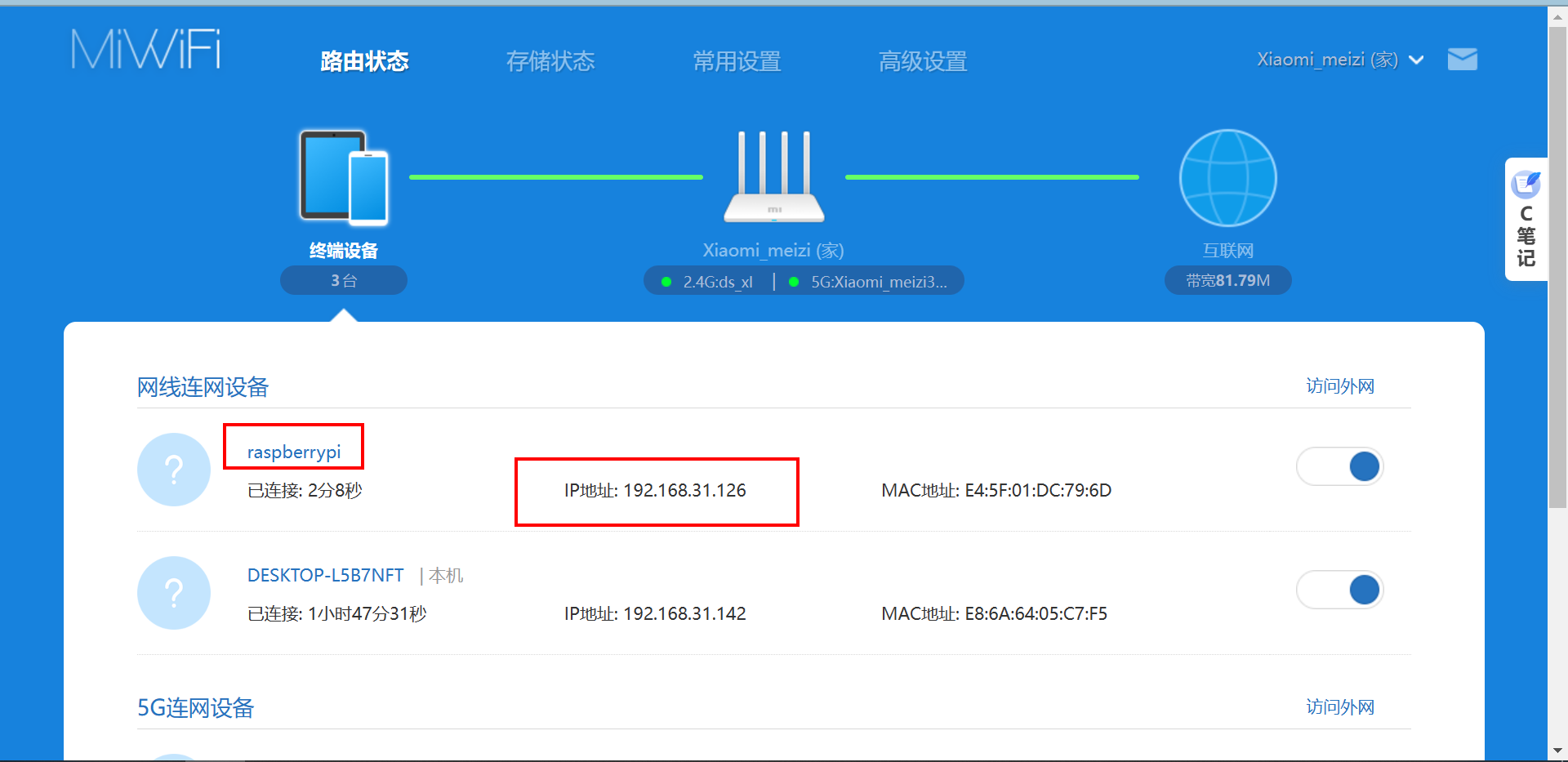Image resolution: width=1568 pixels, height=762 pixels.
Task: Click the raspberrypi device question-mark avatar
Action: [174, 470]
